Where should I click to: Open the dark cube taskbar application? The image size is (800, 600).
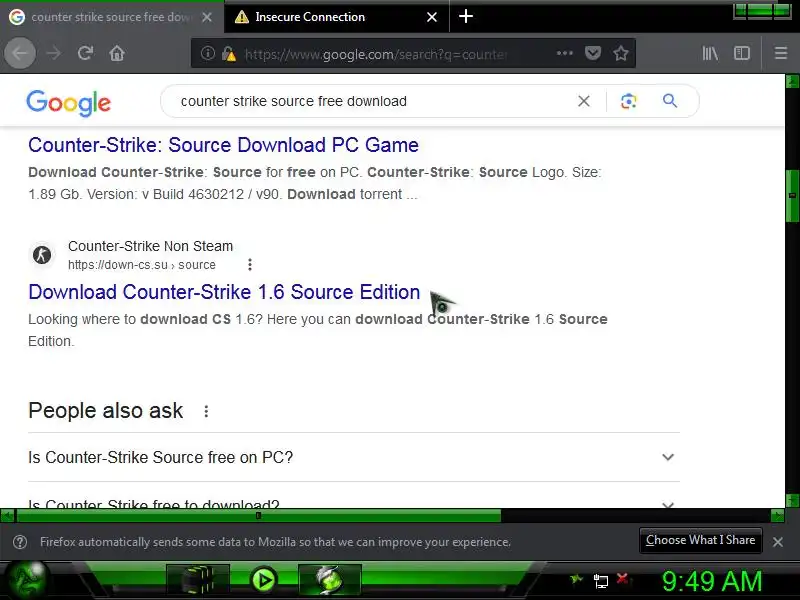click(198, 581)
